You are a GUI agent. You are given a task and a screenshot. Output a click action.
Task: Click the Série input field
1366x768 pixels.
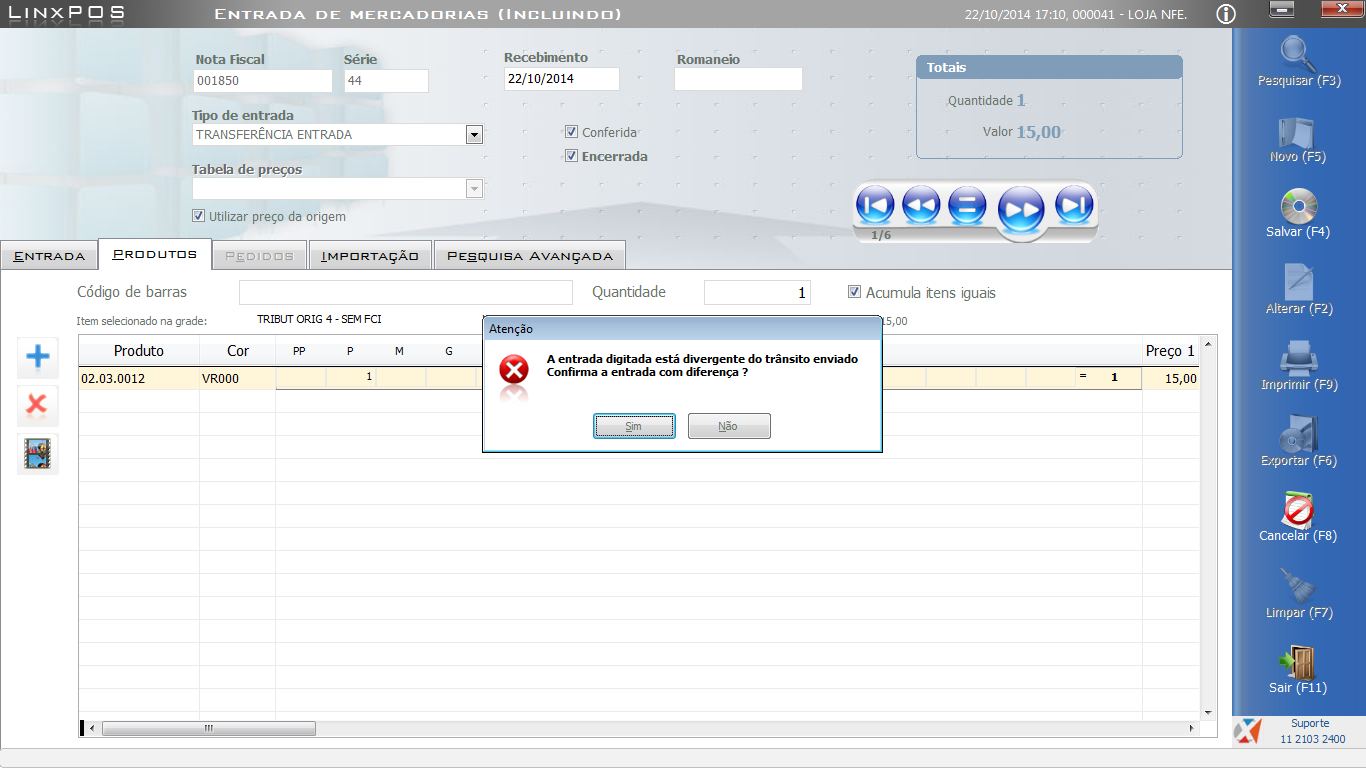(x=386, y=81)
